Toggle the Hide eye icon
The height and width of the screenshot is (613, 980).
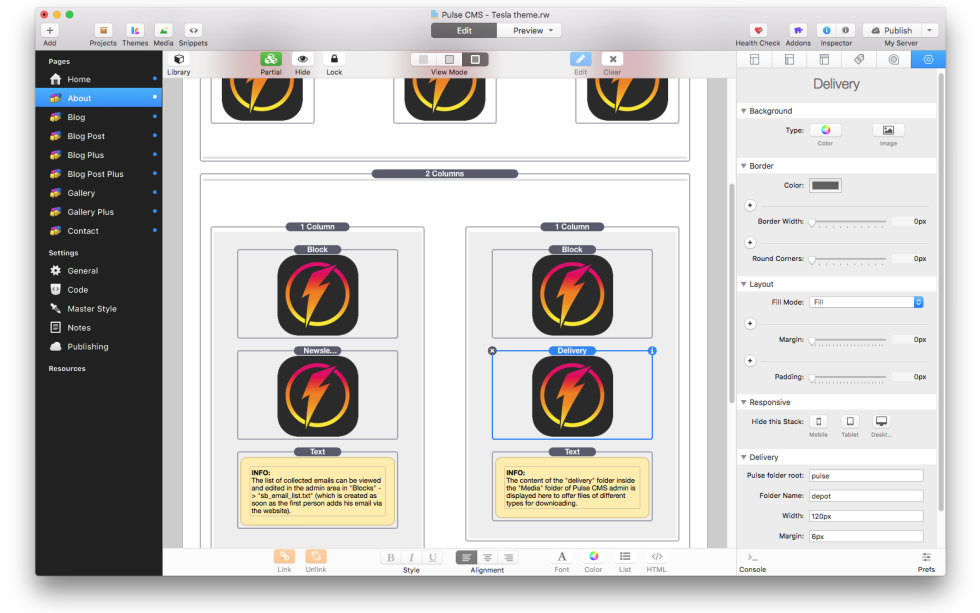pyautogui.click(x=302, y=59)
